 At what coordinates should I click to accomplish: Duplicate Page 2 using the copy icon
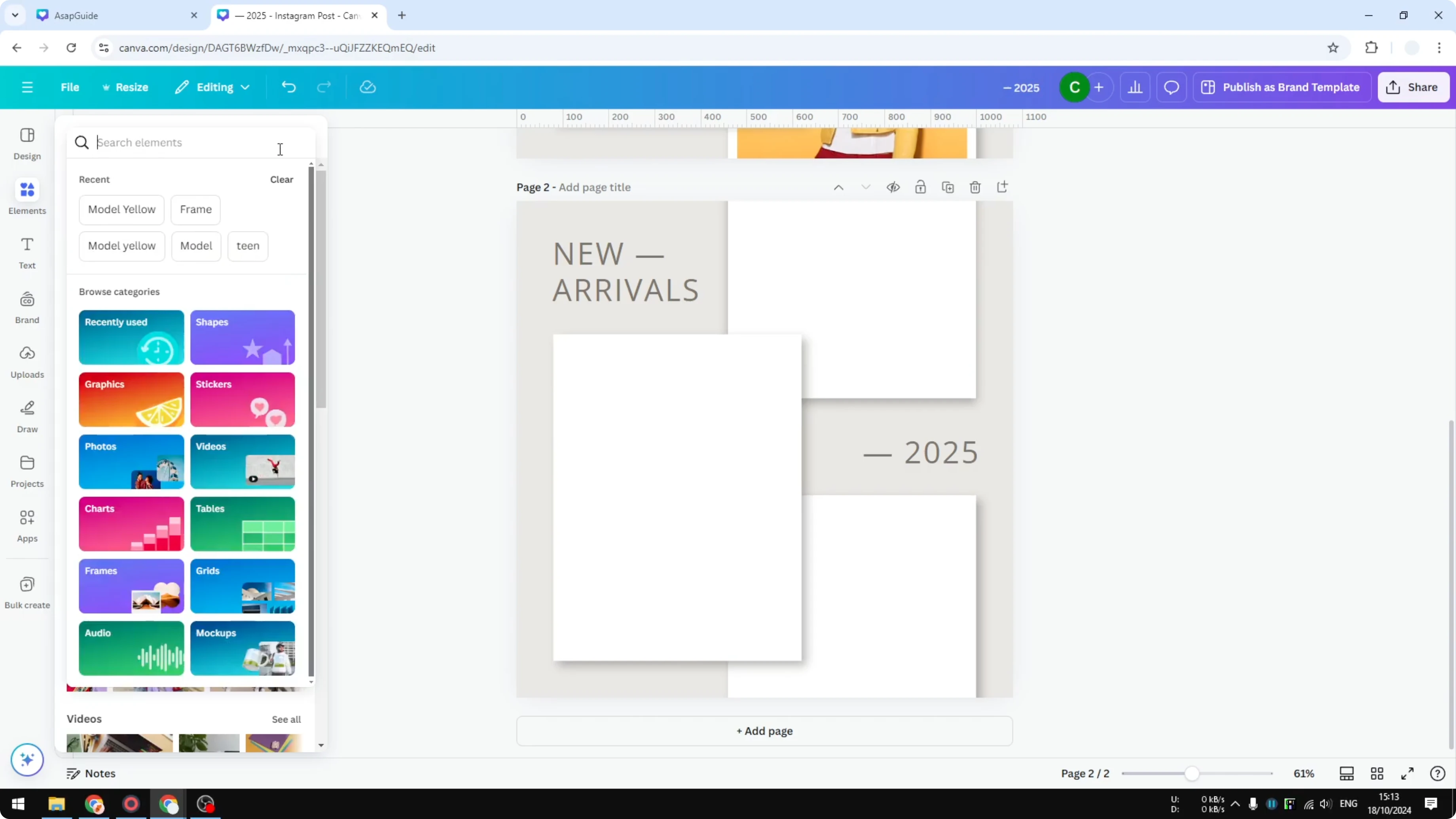[x=948, y=187]
